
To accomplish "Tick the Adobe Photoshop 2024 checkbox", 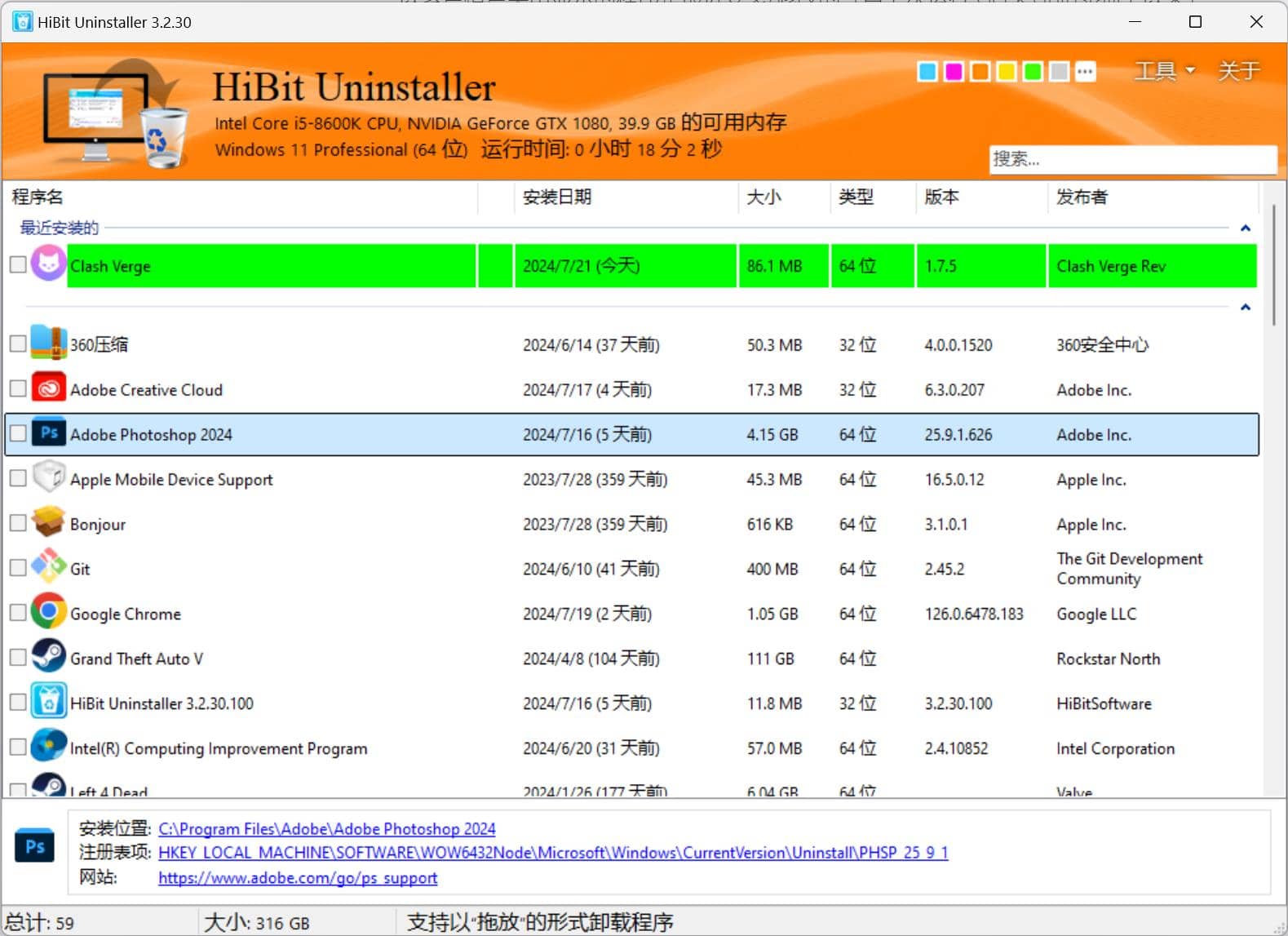I will click(x=18, y=433).
